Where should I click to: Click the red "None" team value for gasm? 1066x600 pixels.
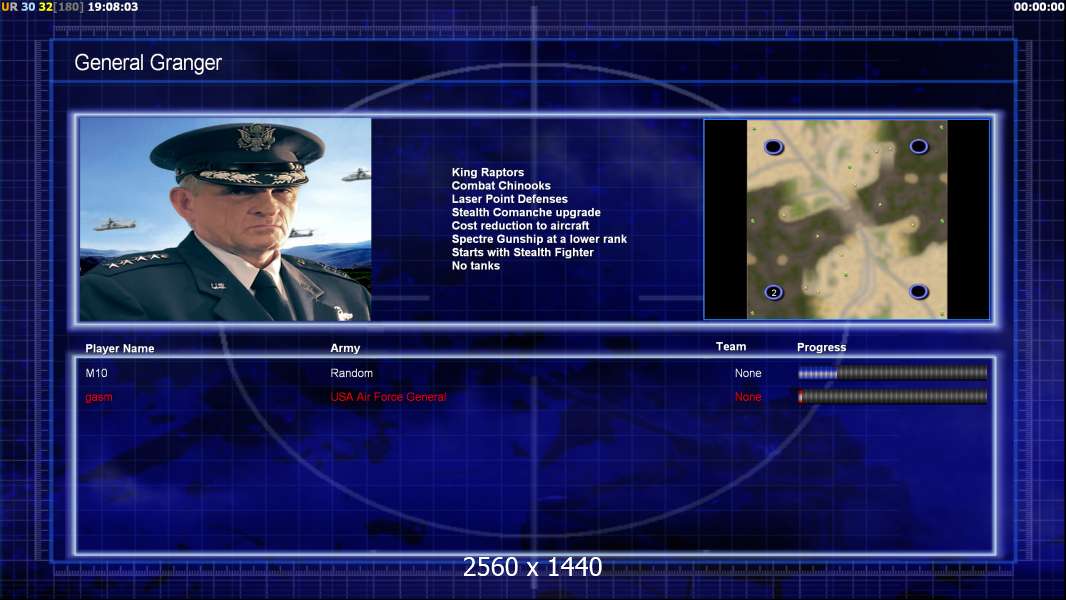click(748, 397)
